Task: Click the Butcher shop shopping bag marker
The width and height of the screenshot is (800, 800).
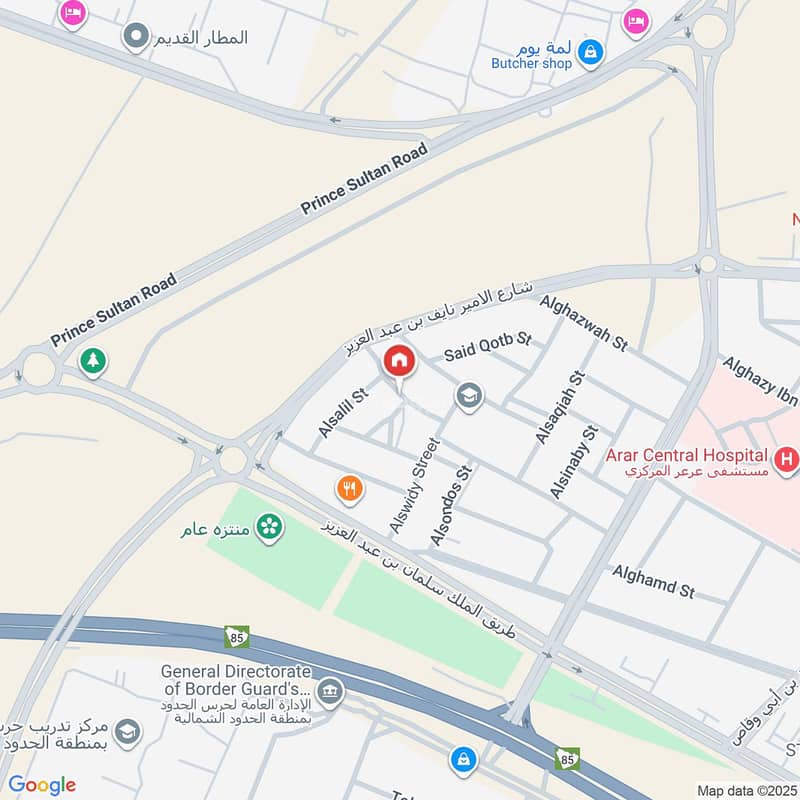Action: (590, 54)
